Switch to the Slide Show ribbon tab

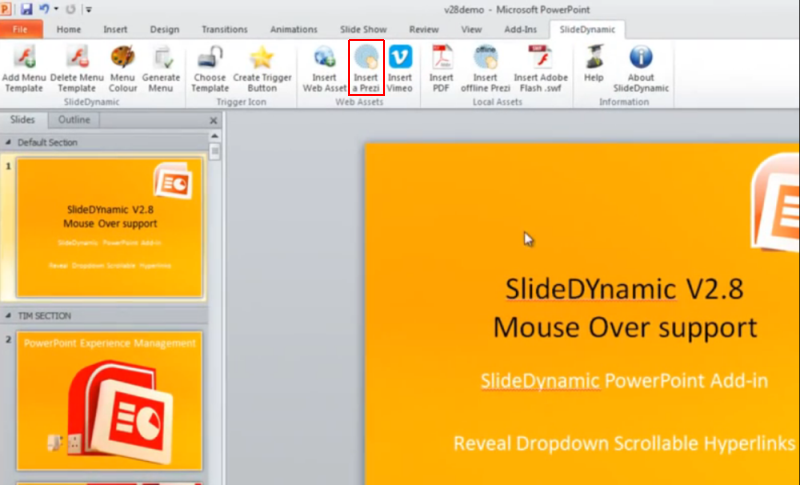[x=363, y=30]
